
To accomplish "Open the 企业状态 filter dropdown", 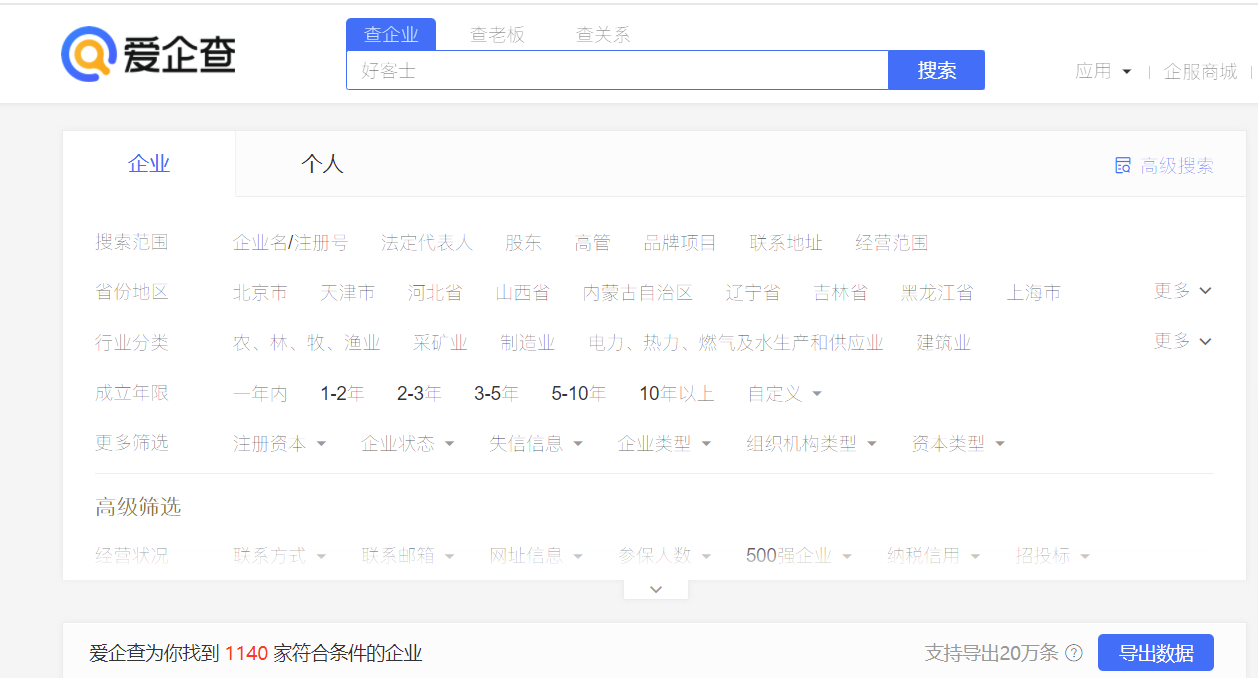I will coord(407,443).
